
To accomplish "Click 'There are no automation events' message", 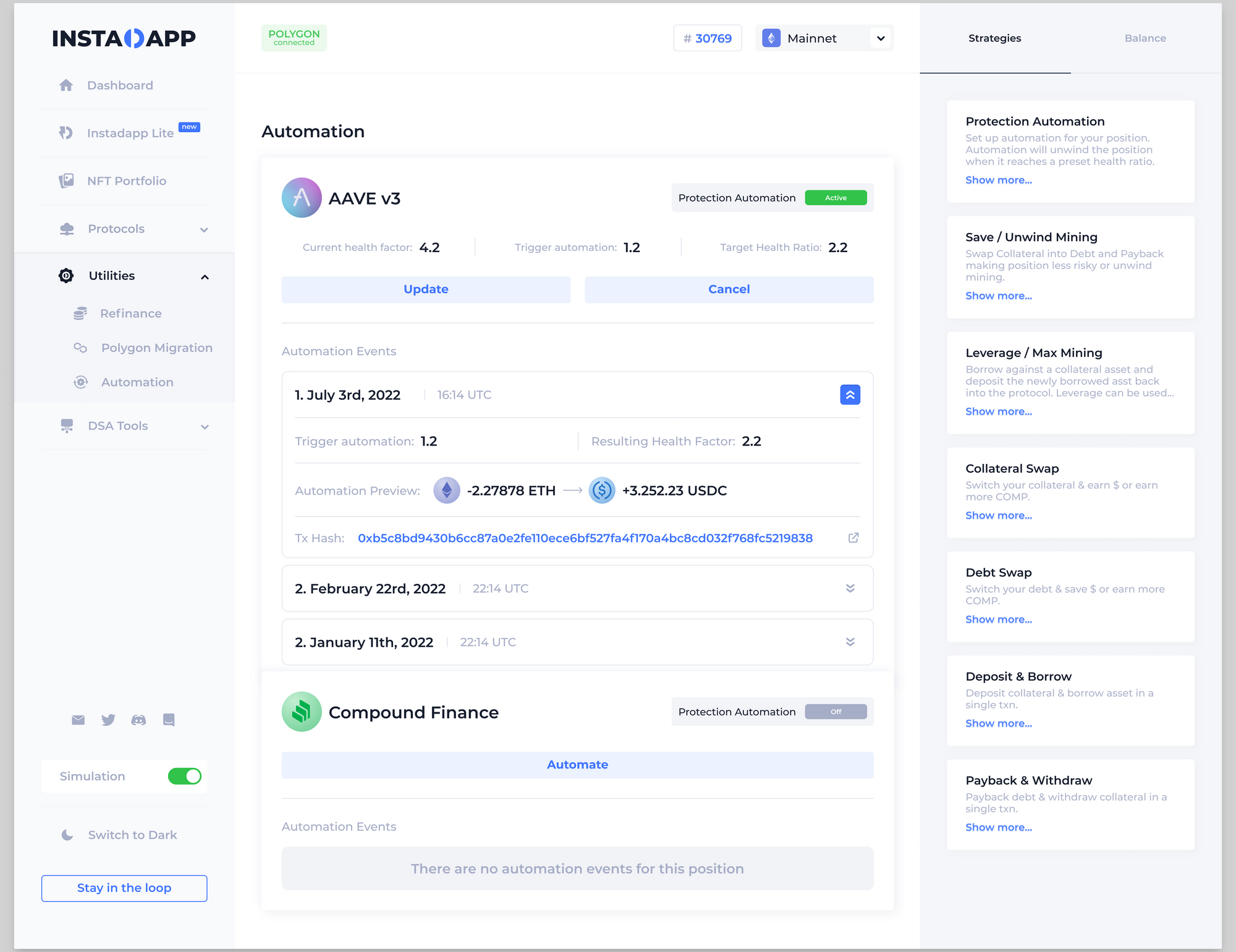I will (x=577, y=869).
